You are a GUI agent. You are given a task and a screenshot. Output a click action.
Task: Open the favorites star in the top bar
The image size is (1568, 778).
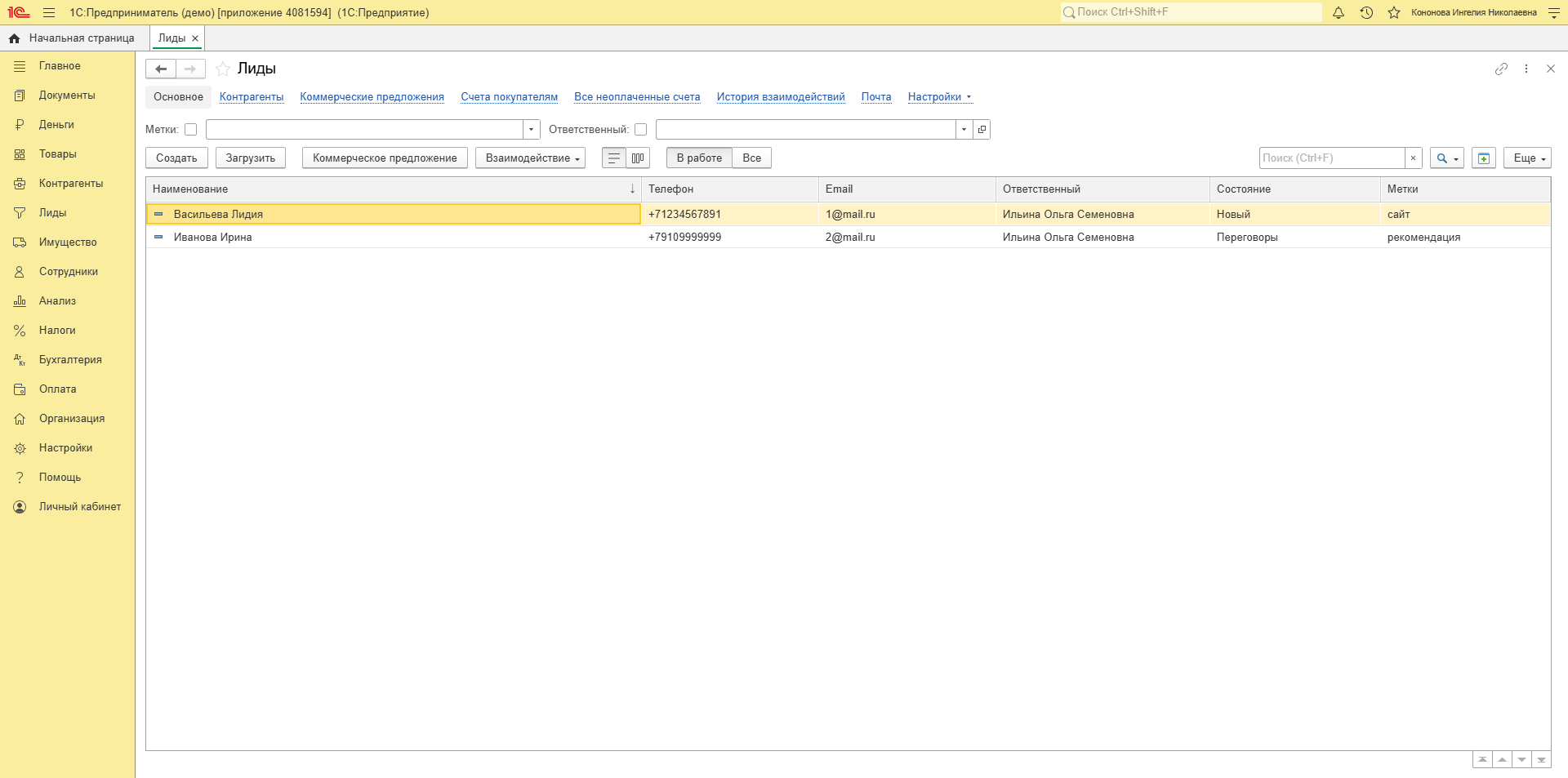click(1394, 12)
